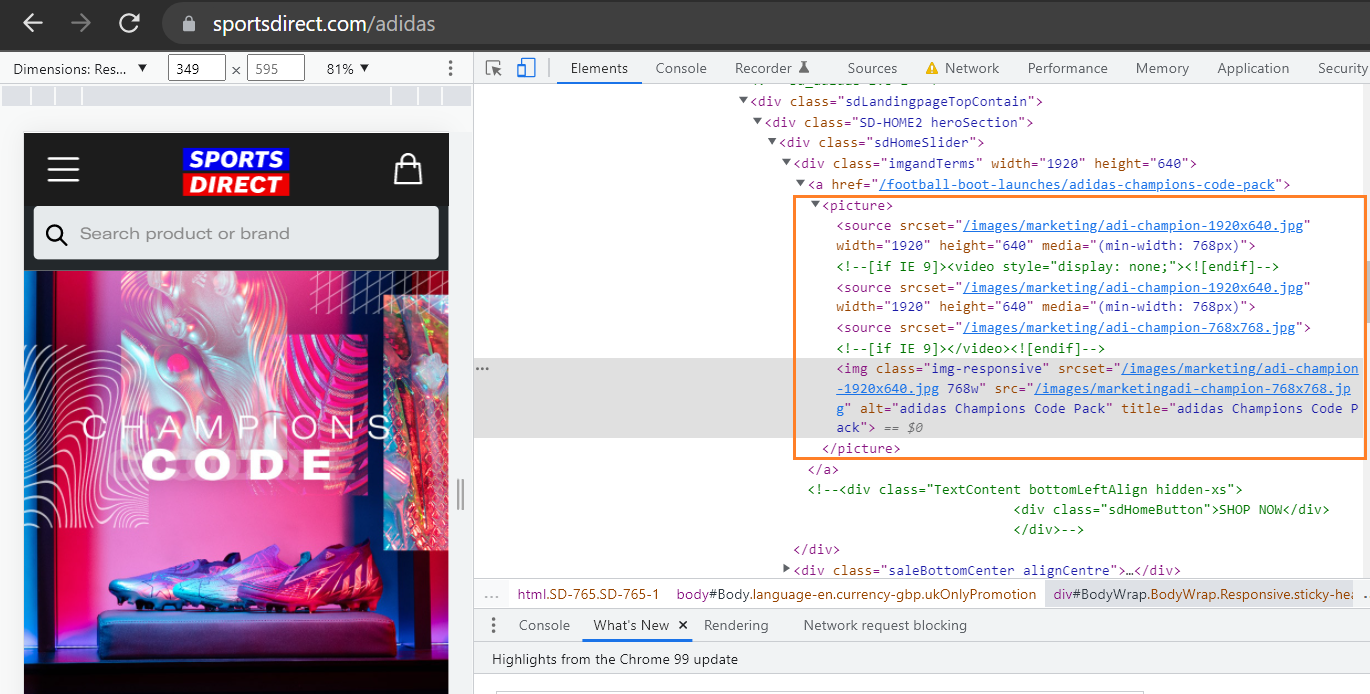Click the media query breakpoint ruler bar
The image size is (1370, 694).
(x=236, y=96)
